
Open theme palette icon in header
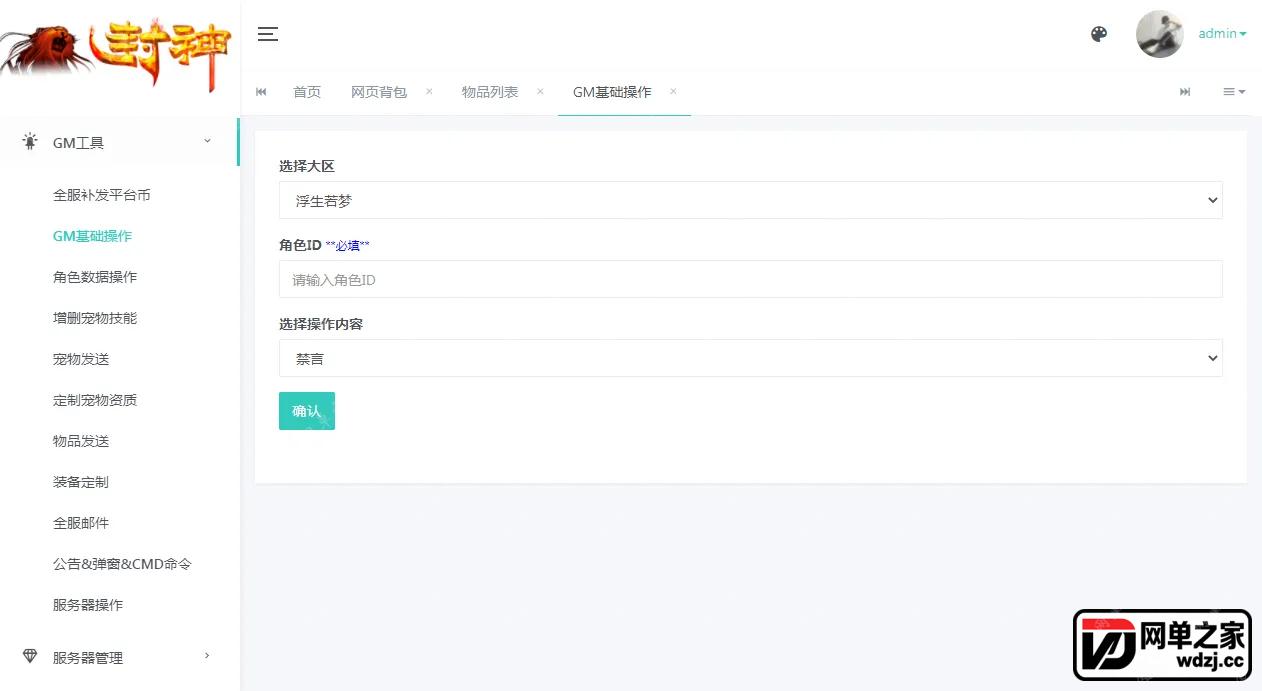[1099, 34]
